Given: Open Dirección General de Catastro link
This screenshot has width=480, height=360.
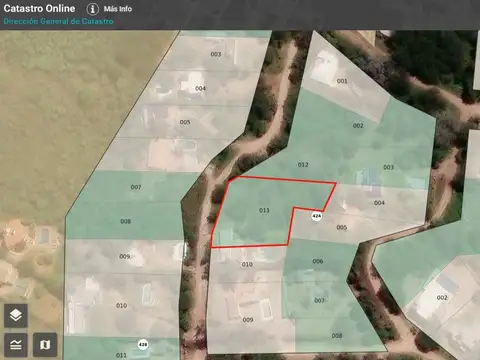Looking at the screenshot, I should (58, 21).
